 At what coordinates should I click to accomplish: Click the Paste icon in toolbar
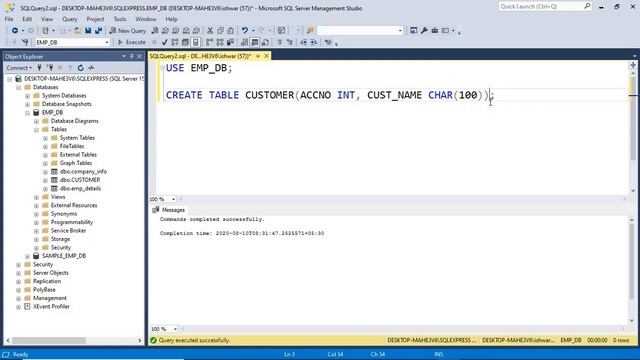tap(231, 31)
